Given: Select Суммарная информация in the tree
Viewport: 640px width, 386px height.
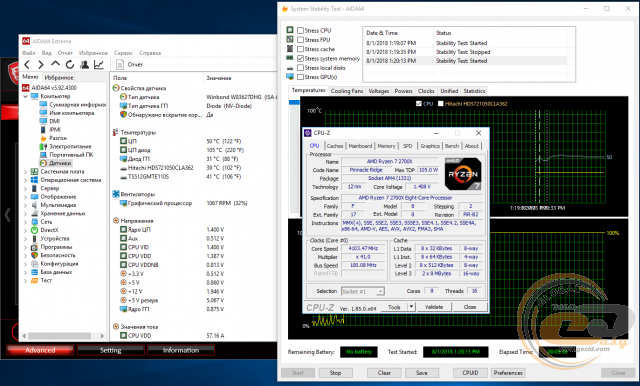Looking at the screenshot, I should coord(77,104).
